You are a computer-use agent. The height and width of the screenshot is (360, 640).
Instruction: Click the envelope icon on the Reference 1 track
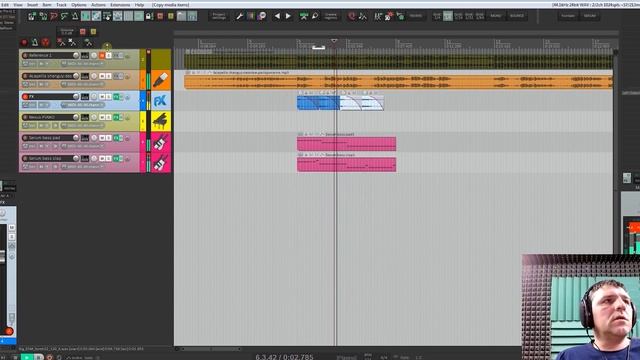click(x=127, y=56)
